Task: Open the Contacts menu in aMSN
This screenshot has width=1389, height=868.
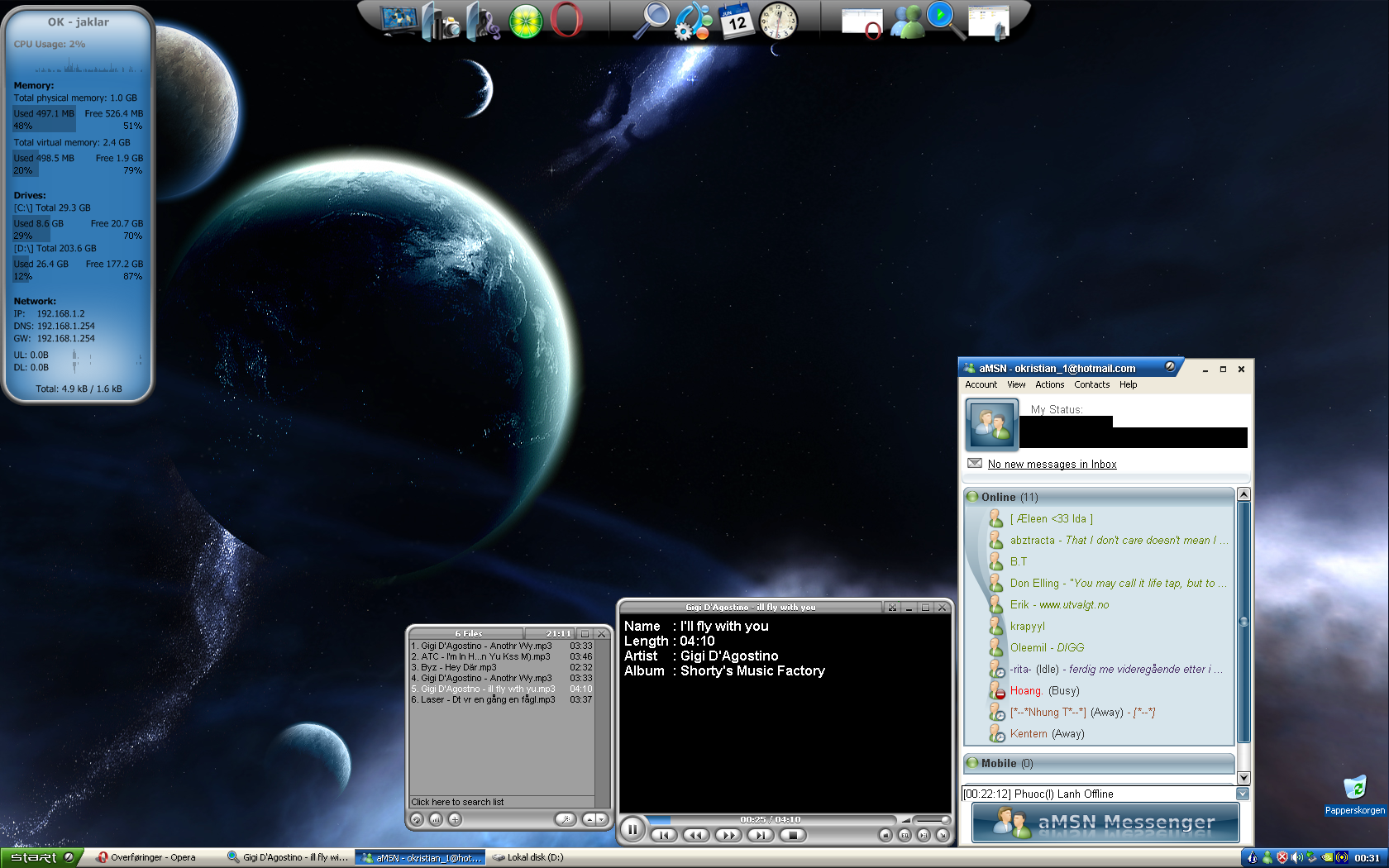Action: click(1091, 384)
